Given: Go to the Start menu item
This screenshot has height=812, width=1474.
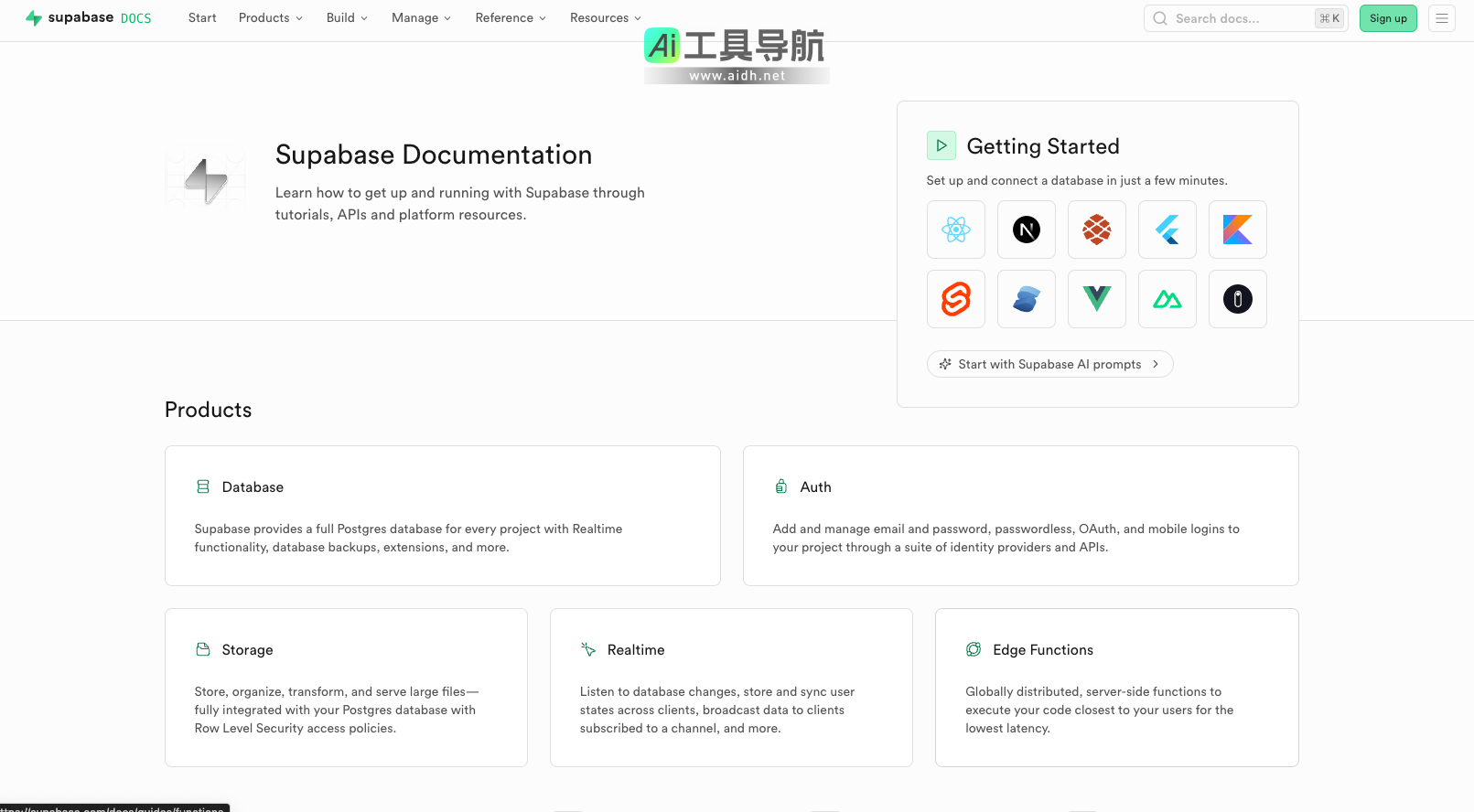Looking at the screenshot, I should pyautogui.click(x=202, y=18).
